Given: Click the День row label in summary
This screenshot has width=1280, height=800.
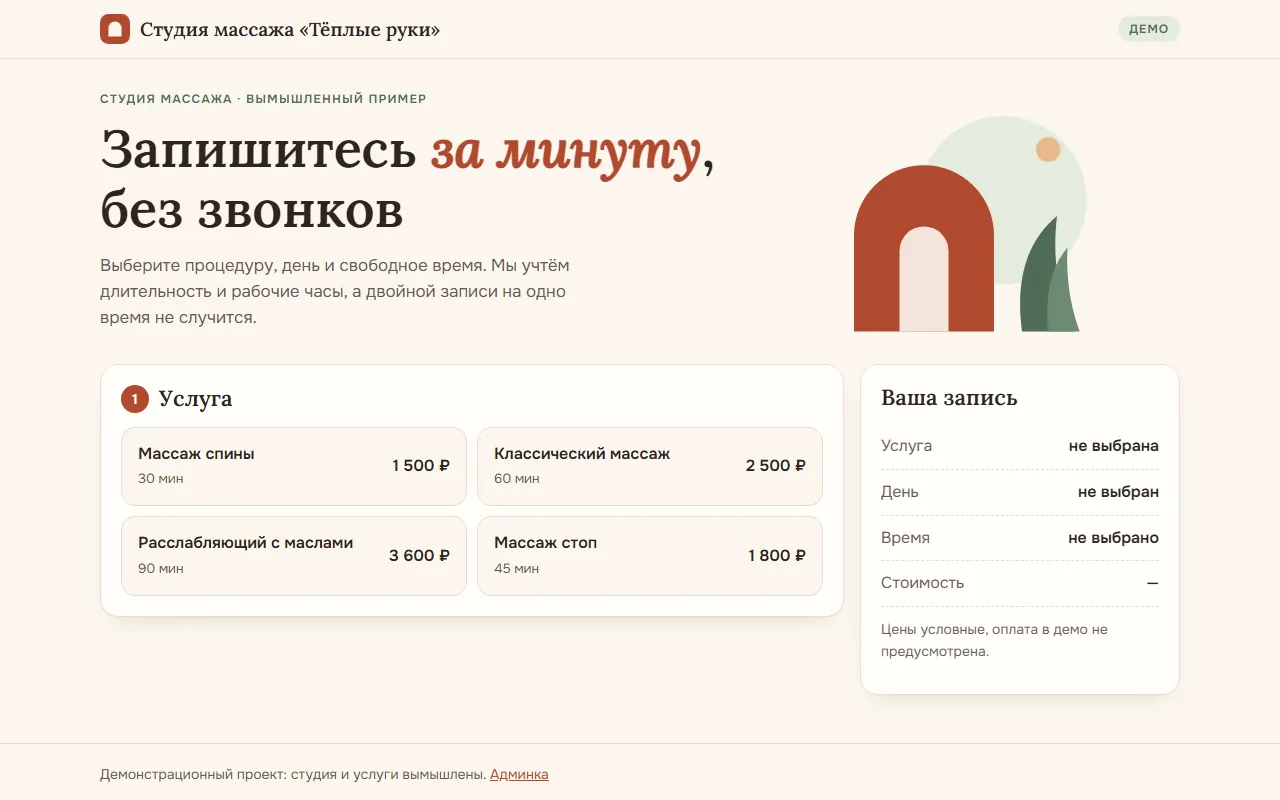Looking at the screenshot, I should [900, 492].
